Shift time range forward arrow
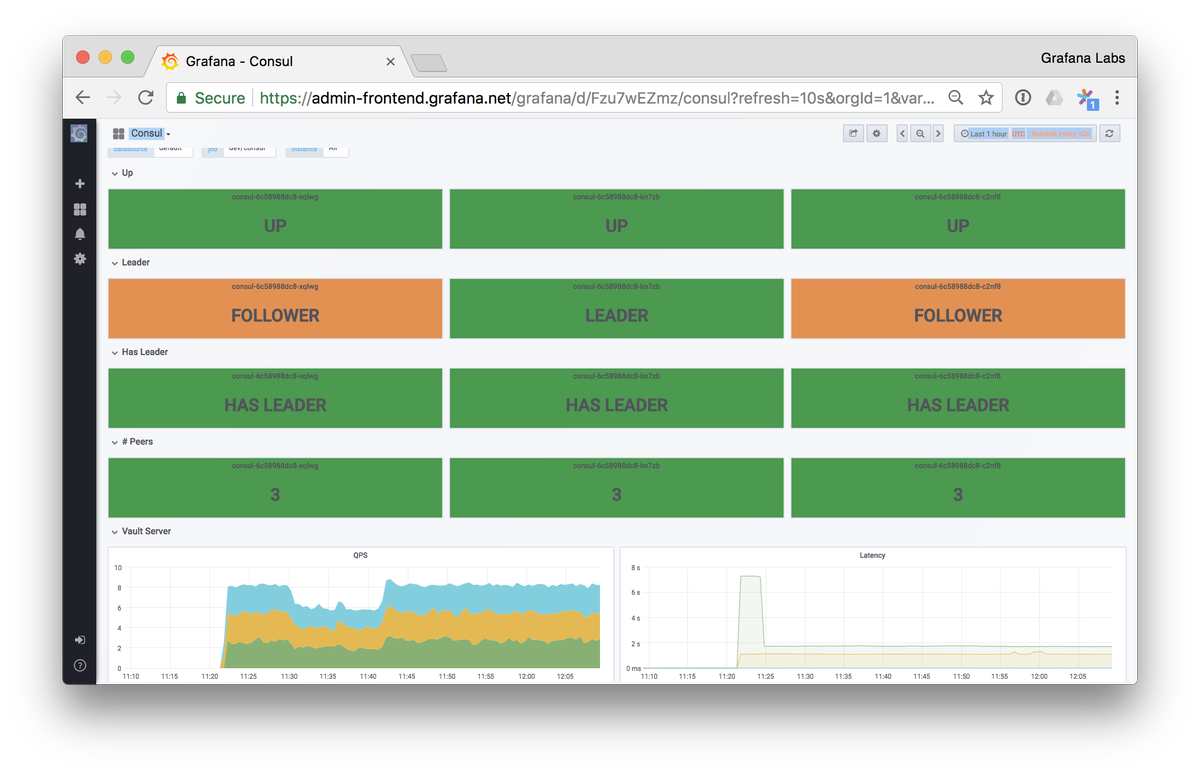The image size is (1200, 774). (x=938, y=133)
